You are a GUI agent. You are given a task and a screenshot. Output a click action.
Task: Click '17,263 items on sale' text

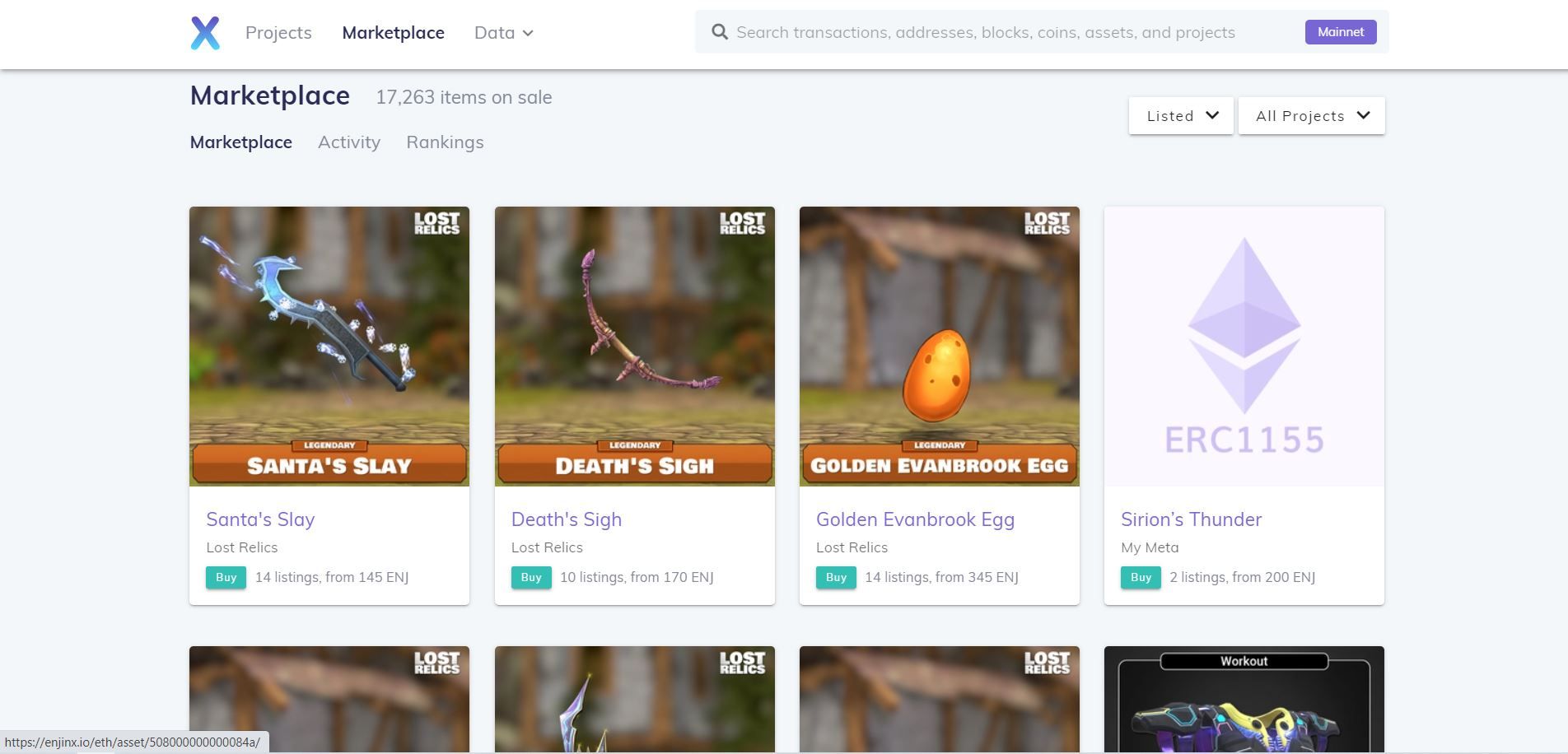coord(464,97)
